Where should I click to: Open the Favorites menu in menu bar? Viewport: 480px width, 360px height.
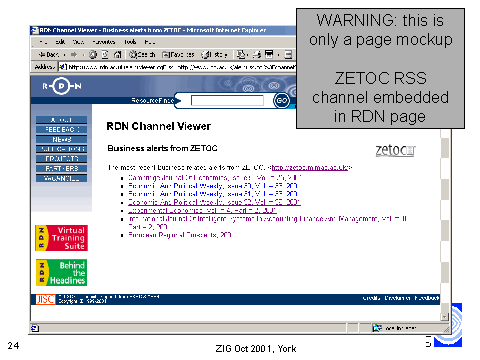tap(104, 42)
